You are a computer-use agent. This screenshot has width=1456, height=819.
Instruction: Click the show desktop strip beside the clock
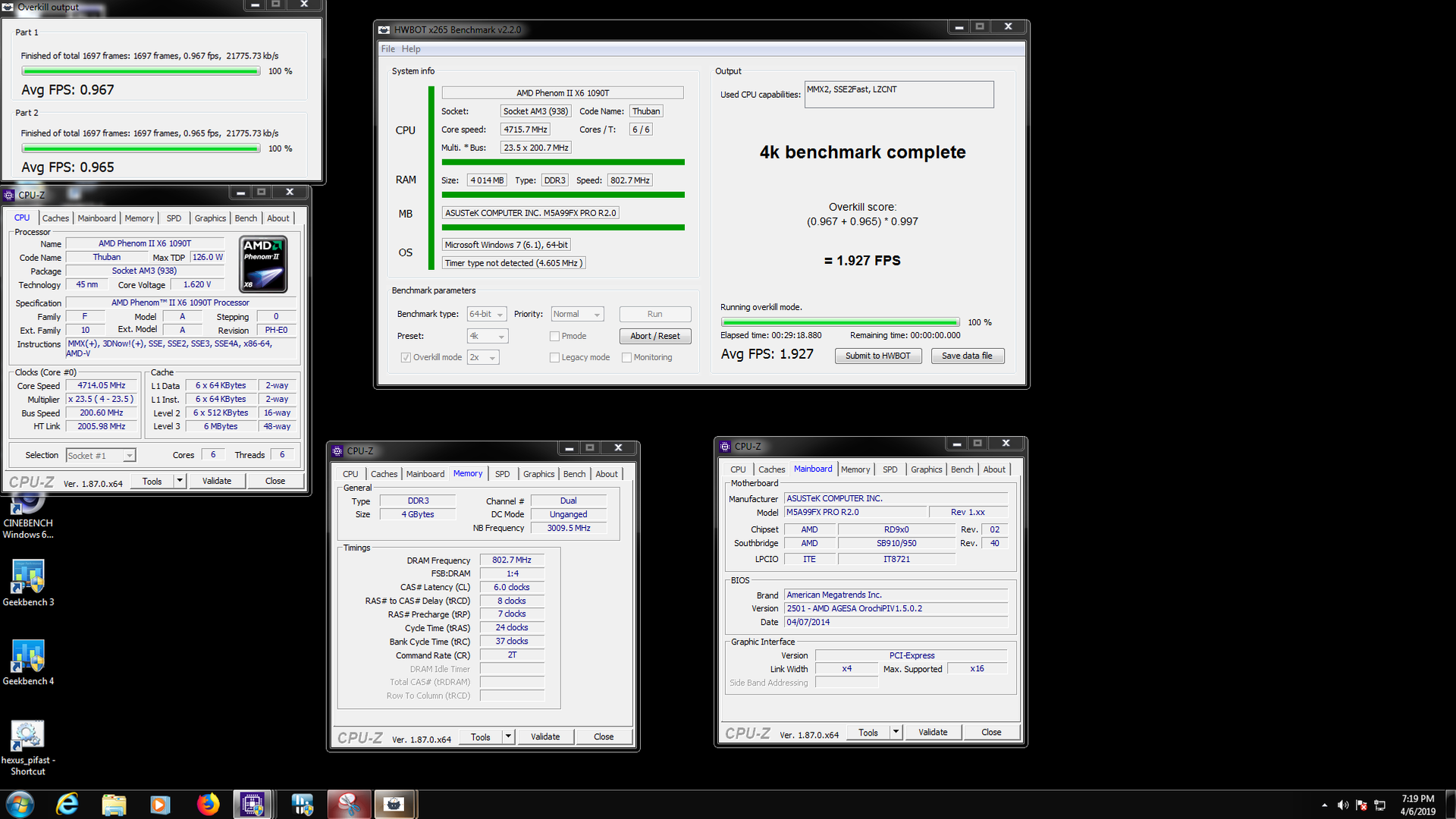point(1450,804)
